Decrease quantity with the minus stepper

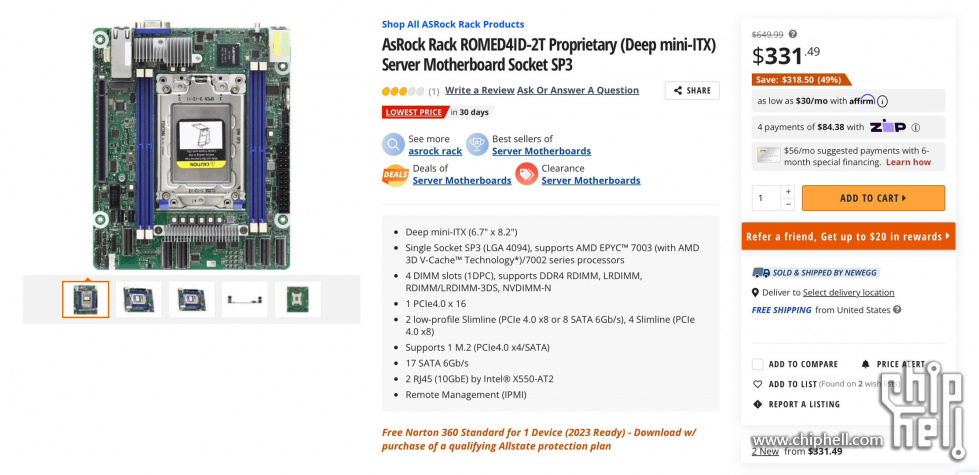click(x=788, y=204)
